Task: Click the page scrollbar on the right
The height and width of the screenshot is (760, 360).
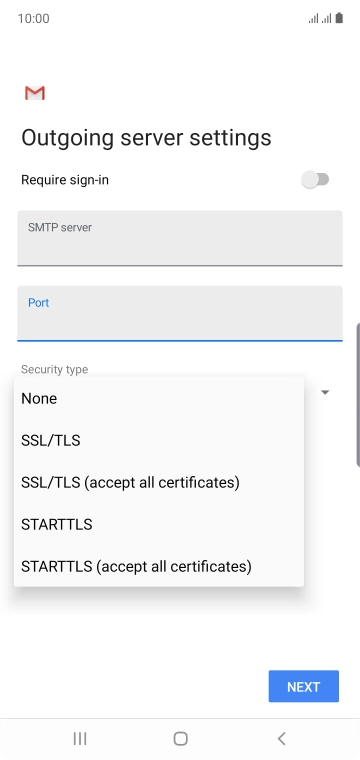Action: 358,394
